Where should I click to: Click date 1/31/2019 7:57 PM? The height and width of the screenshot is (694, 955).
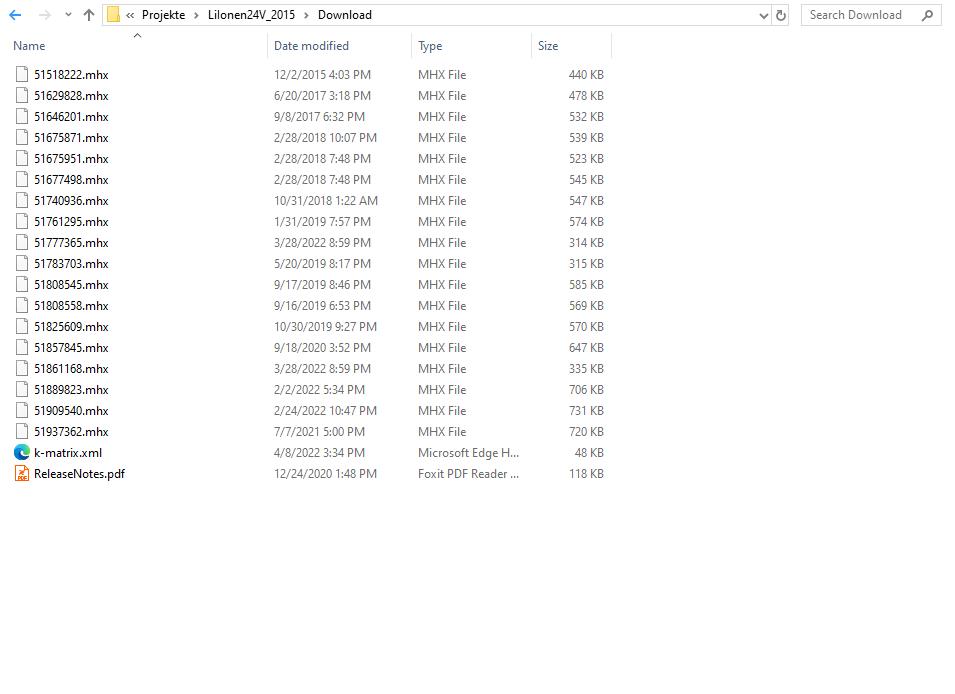[x=322, y=222]
